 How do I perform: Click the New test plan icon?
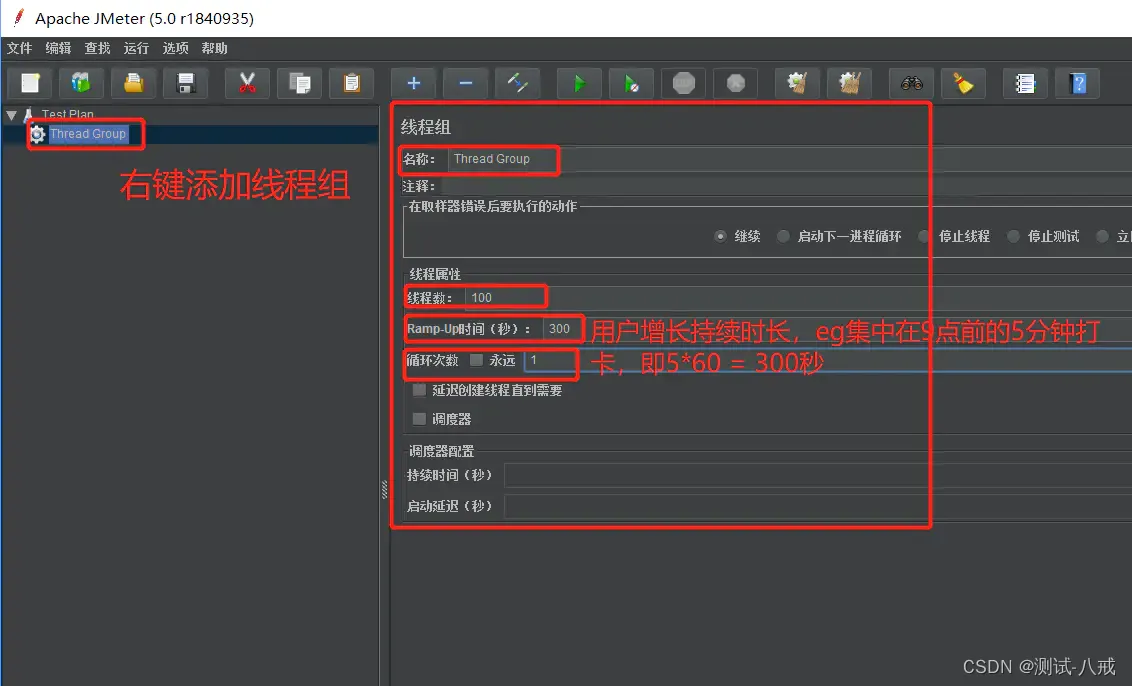point(30,84)
